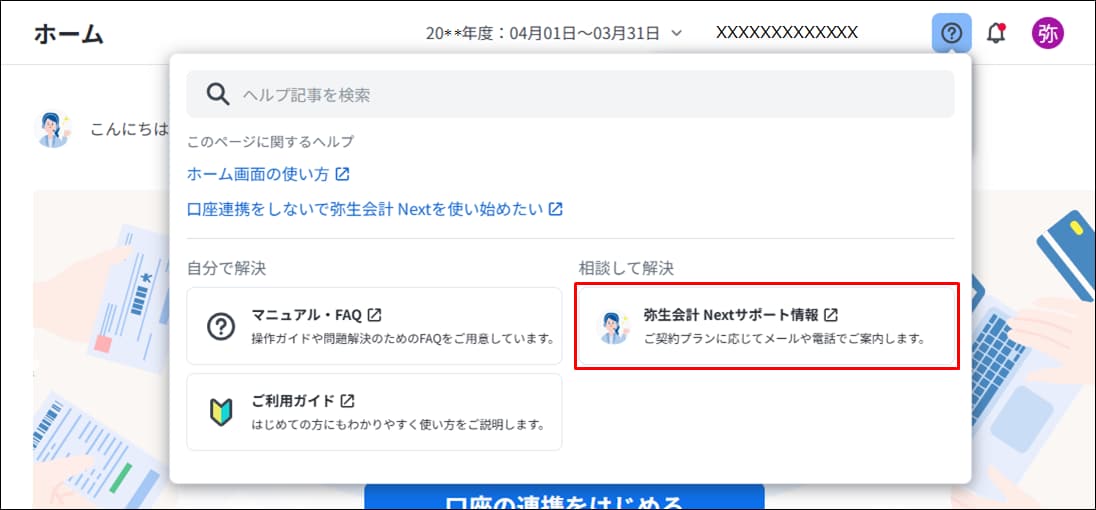Click the assistant avatar beside こんにちは
Viewport: 1096px width, 510px height.
(x=53, y=129)
